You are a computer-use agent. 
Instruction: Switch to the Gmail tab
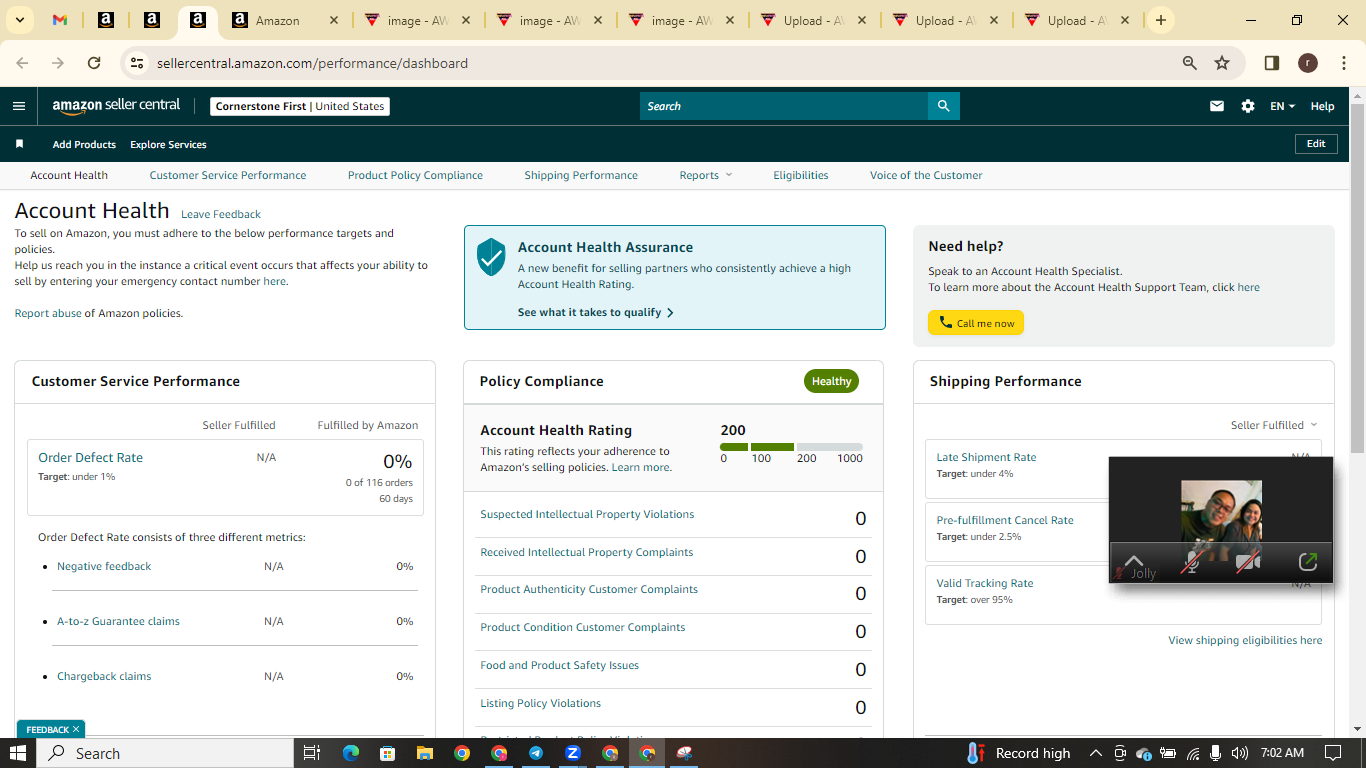coord(60,20)
